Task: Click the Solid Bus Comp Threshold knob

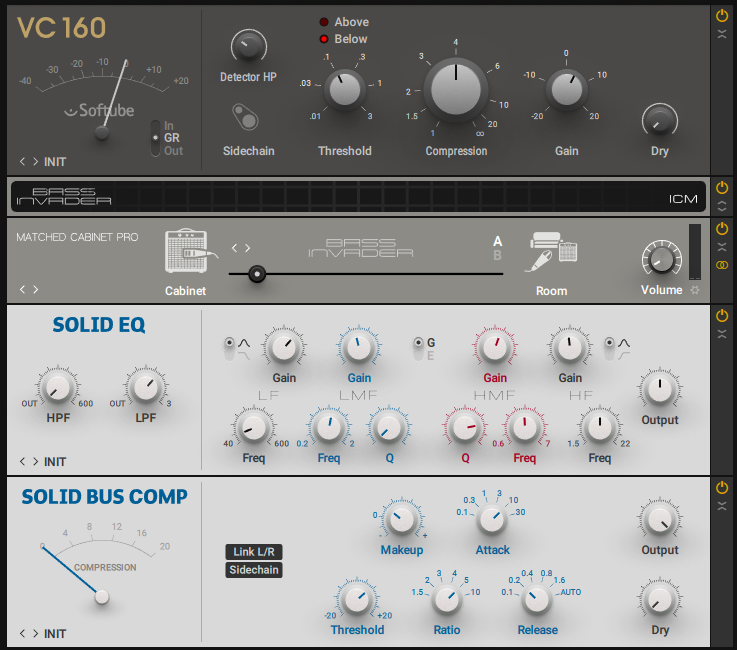Action: click(x=357, y=600)
